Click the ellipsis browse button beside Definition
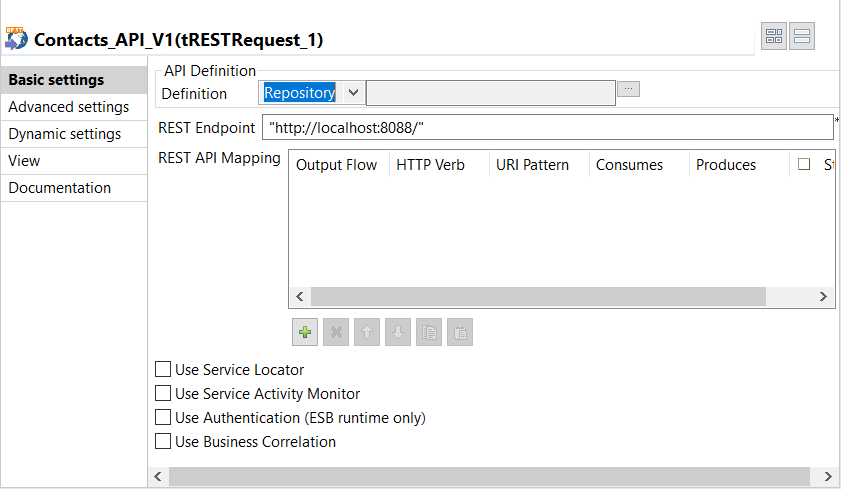 click(x=628, y=89)
